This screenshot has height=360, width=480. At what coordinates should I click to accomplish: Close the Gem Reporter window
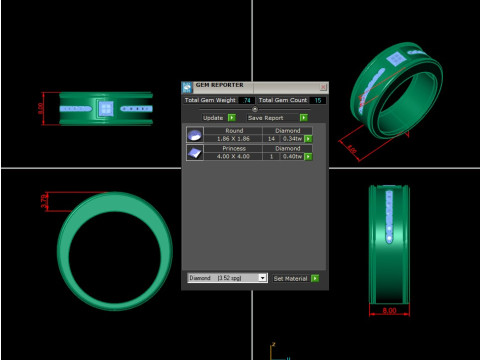tap(323, 87)
